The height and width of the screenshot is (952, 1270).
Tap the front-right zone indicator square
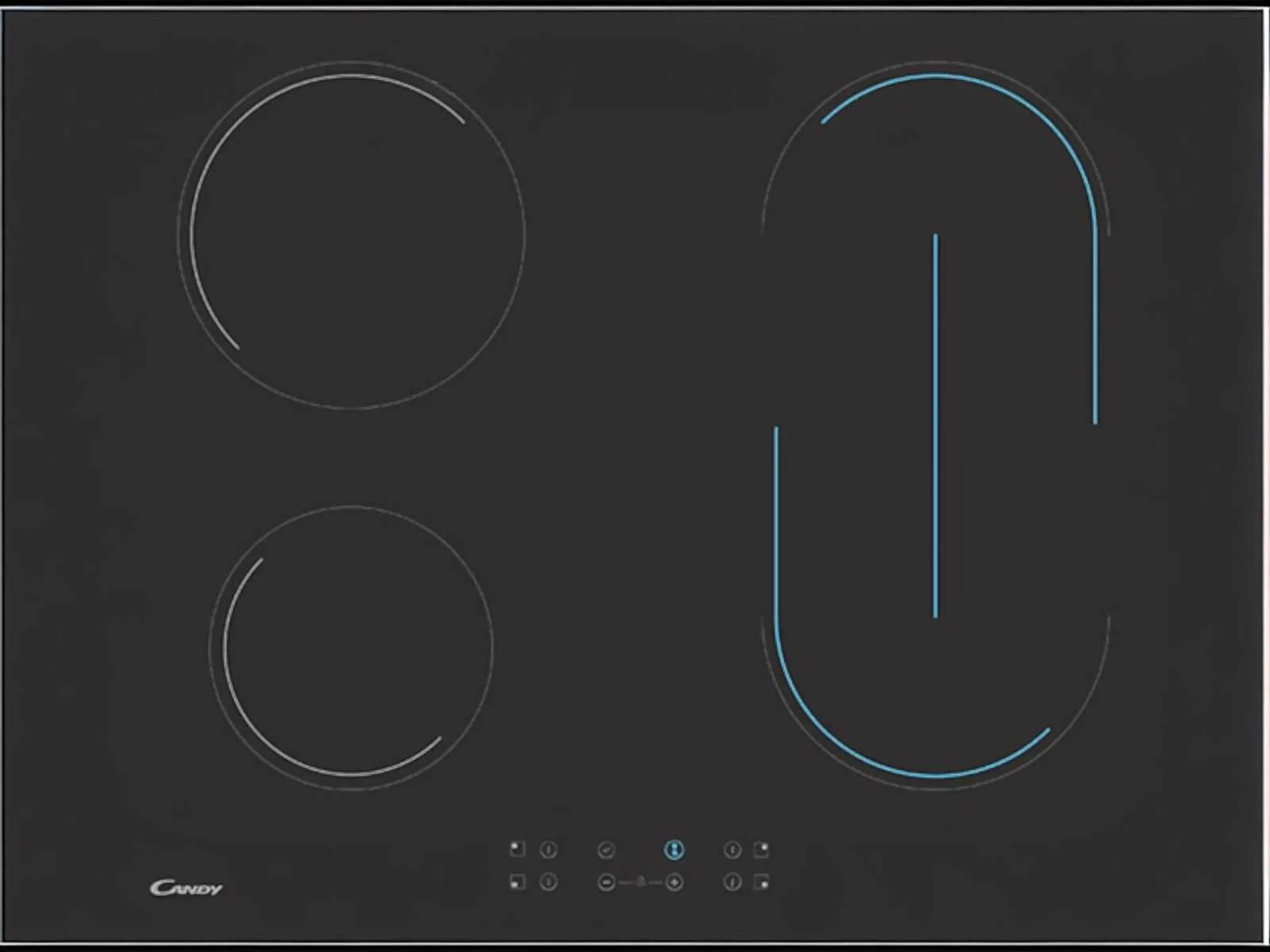click(760, 882)
